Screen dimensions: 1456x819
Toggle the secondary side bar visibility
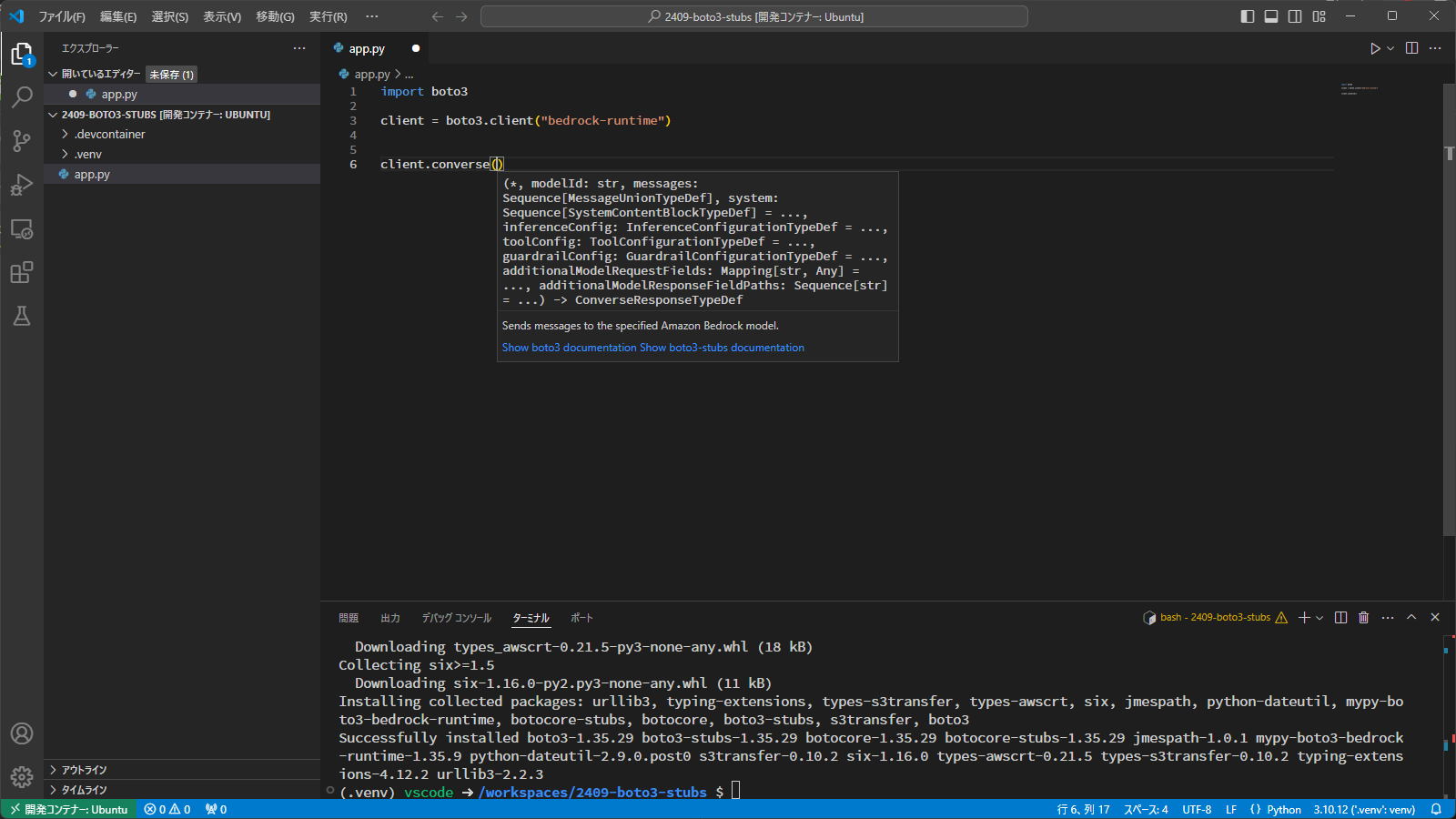pos(1295,16)
